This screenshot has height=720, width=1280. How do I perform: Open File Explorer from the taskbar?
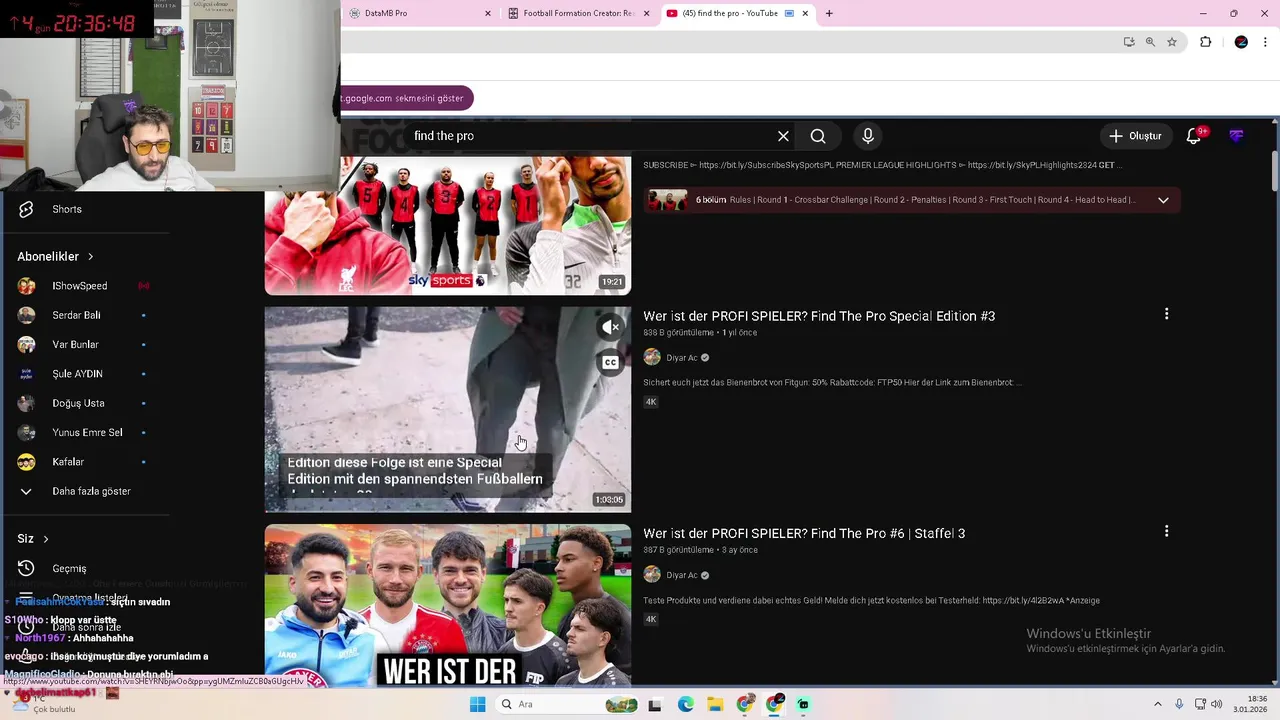tap(715, 705)
